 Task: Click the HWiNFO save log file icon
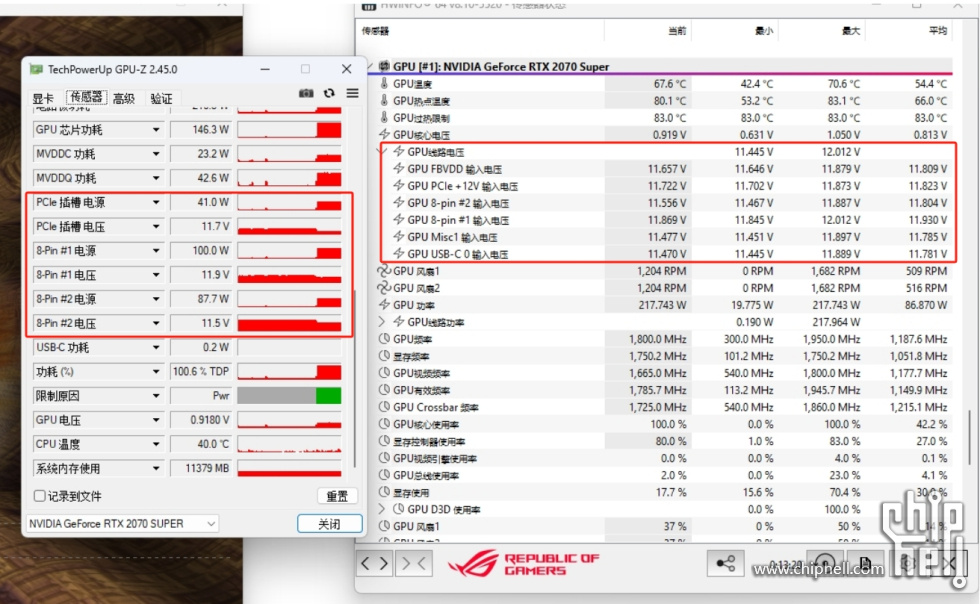865,563
